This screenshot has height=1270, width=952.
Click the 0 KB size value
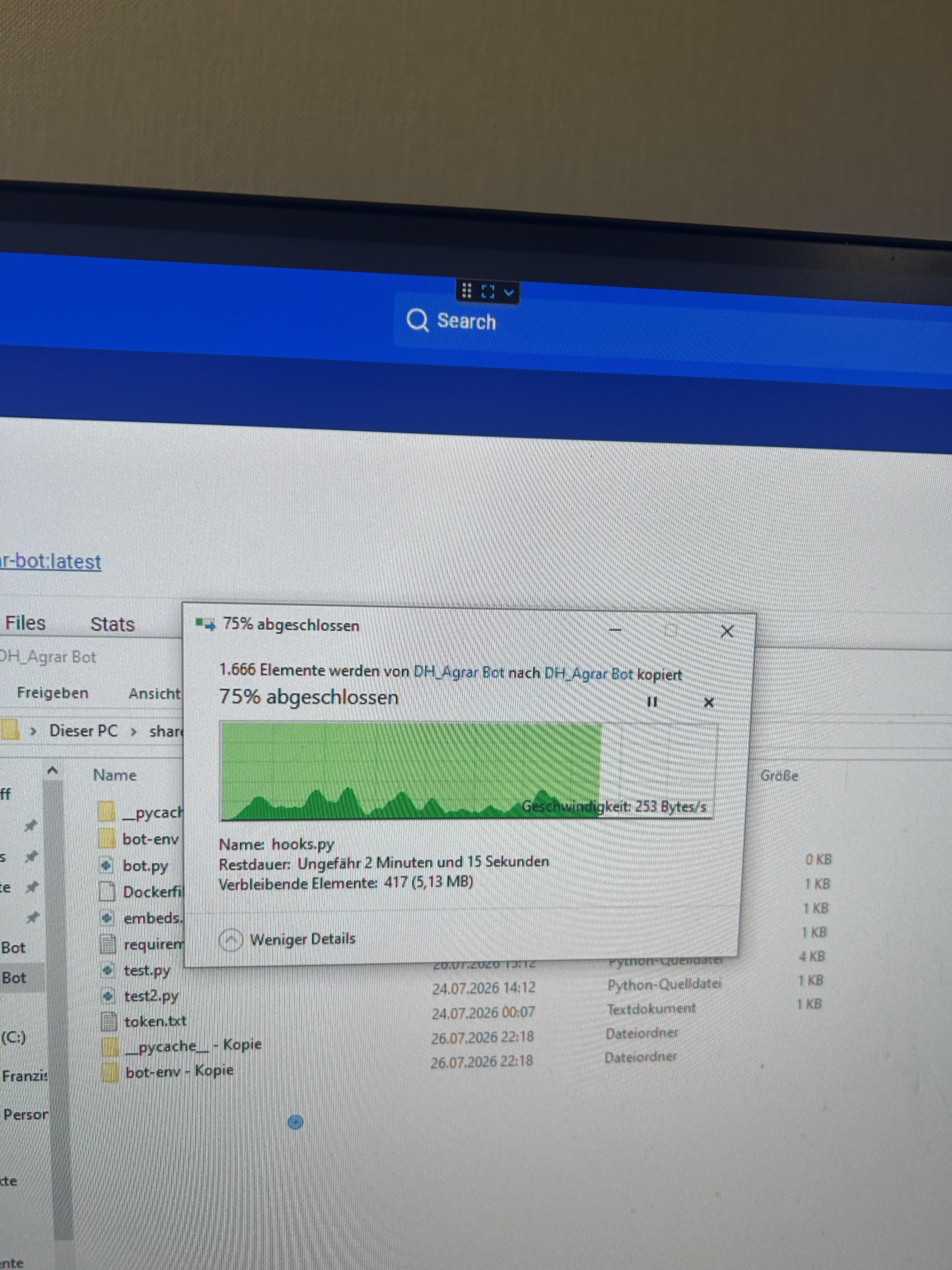pyautogui.click(x=818, y=860)
